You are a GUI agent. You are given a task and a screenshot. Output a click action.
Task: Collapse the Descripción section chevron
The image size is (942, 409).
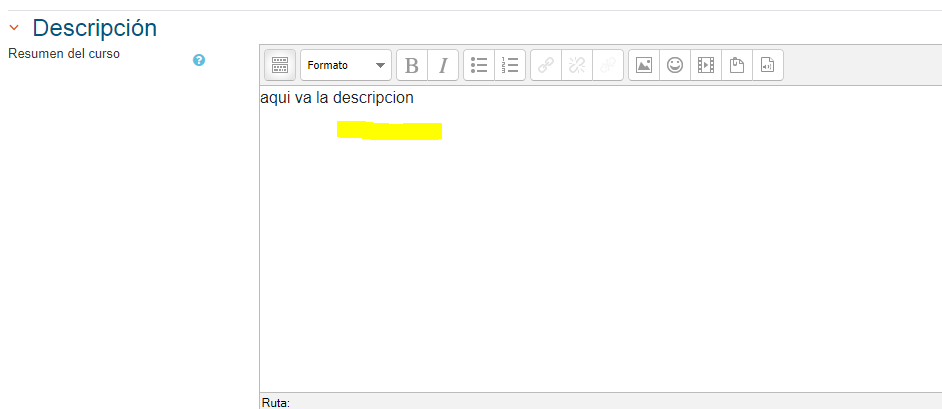[x=14, y=28]
